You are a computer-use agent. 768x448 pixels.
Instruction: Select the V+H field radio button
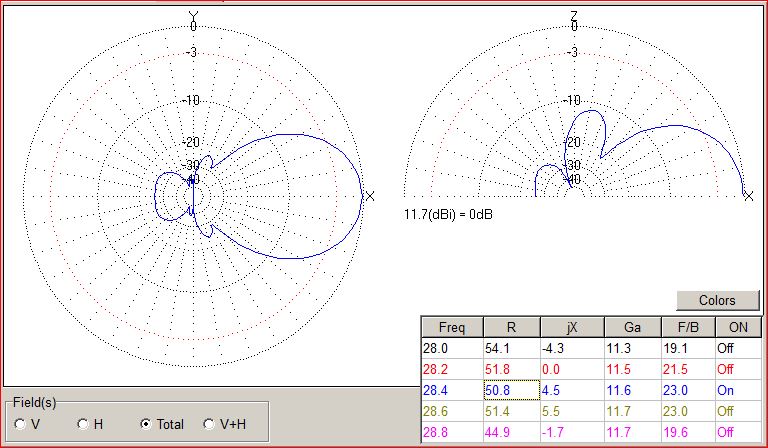pyautogui.click(x=209, y=424)
